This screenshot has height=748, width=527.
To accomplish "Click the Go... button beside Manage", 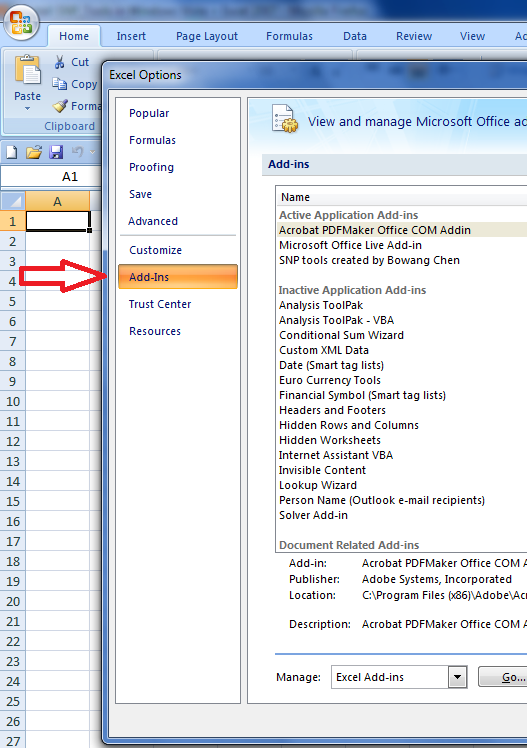I will point(502,677).
